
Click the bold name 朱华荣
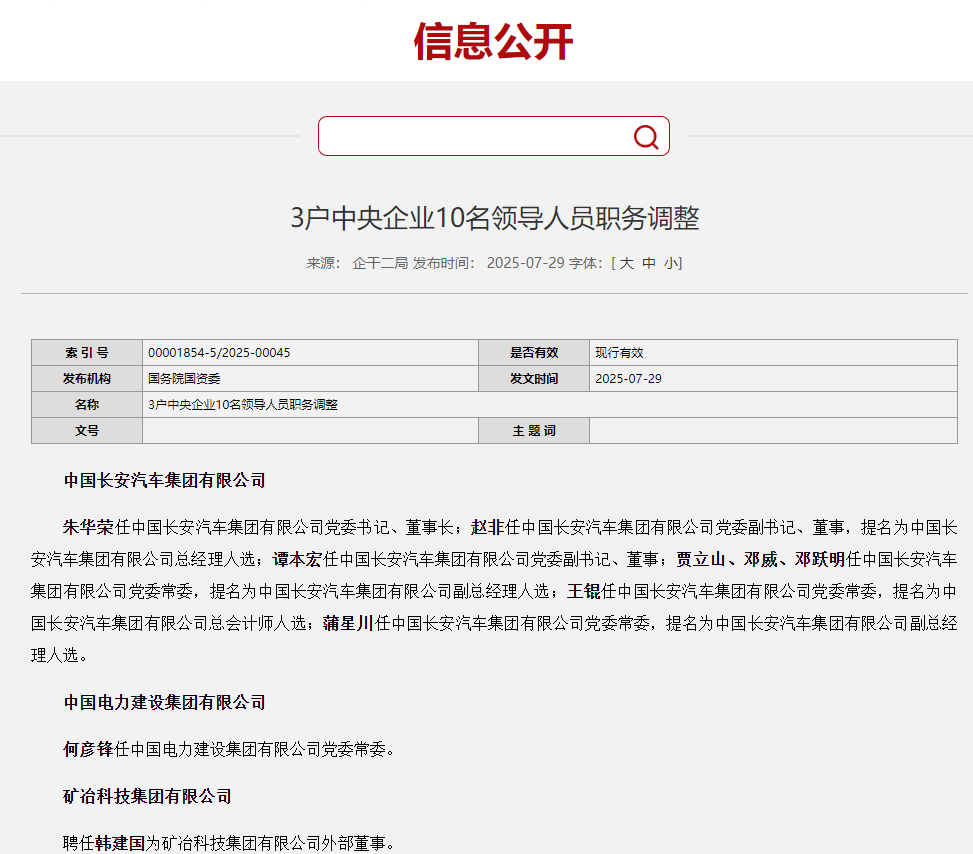click(87, 528)
